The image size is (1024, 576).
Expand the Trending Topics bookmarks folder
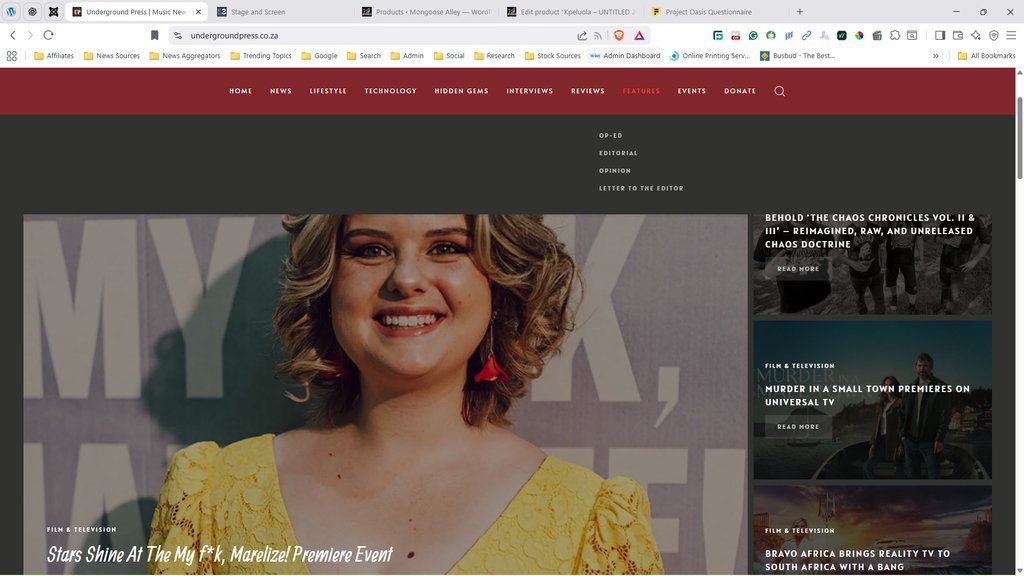click(261, 56)
